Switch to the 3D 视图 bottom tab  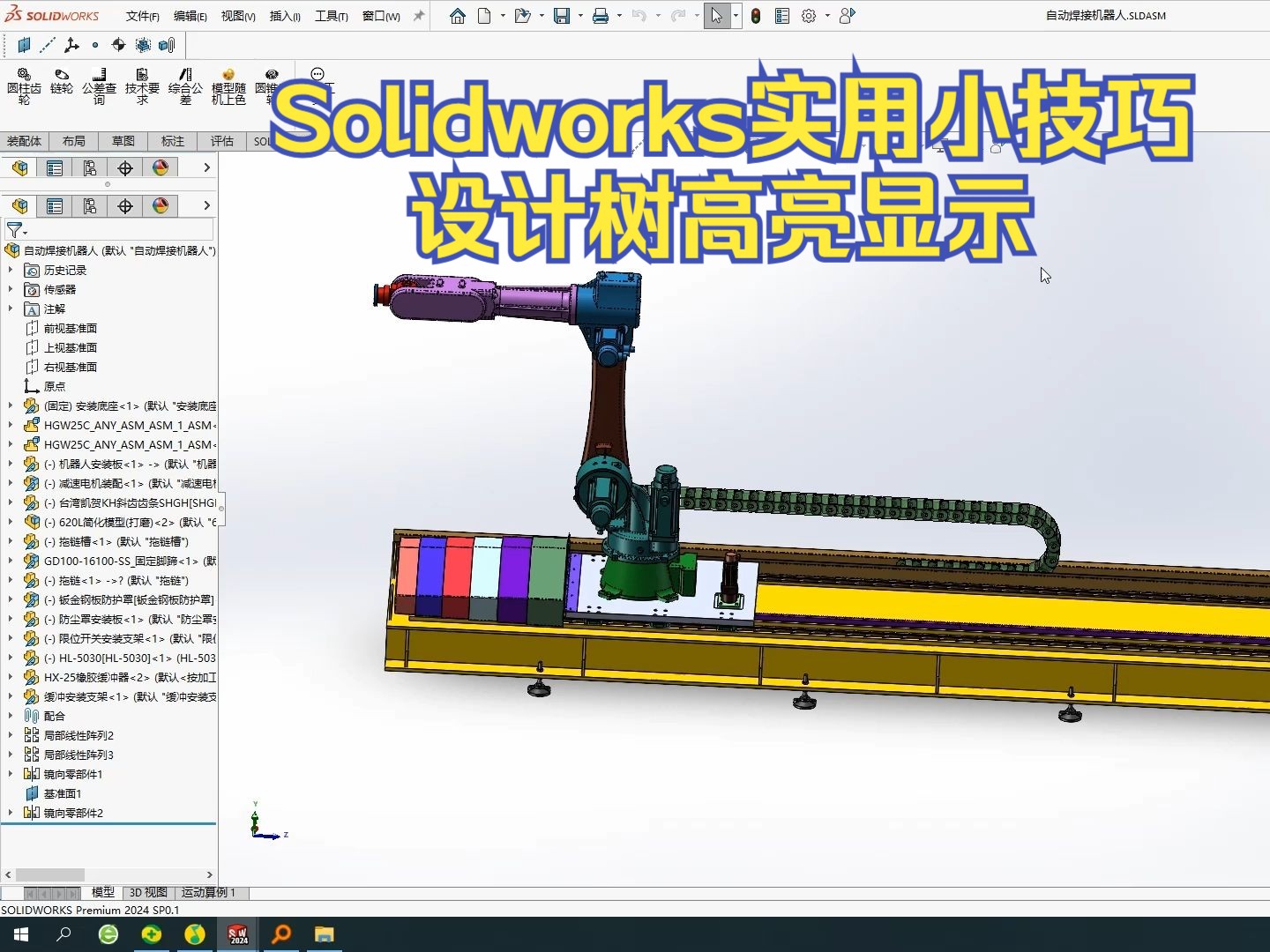[148, 892]
